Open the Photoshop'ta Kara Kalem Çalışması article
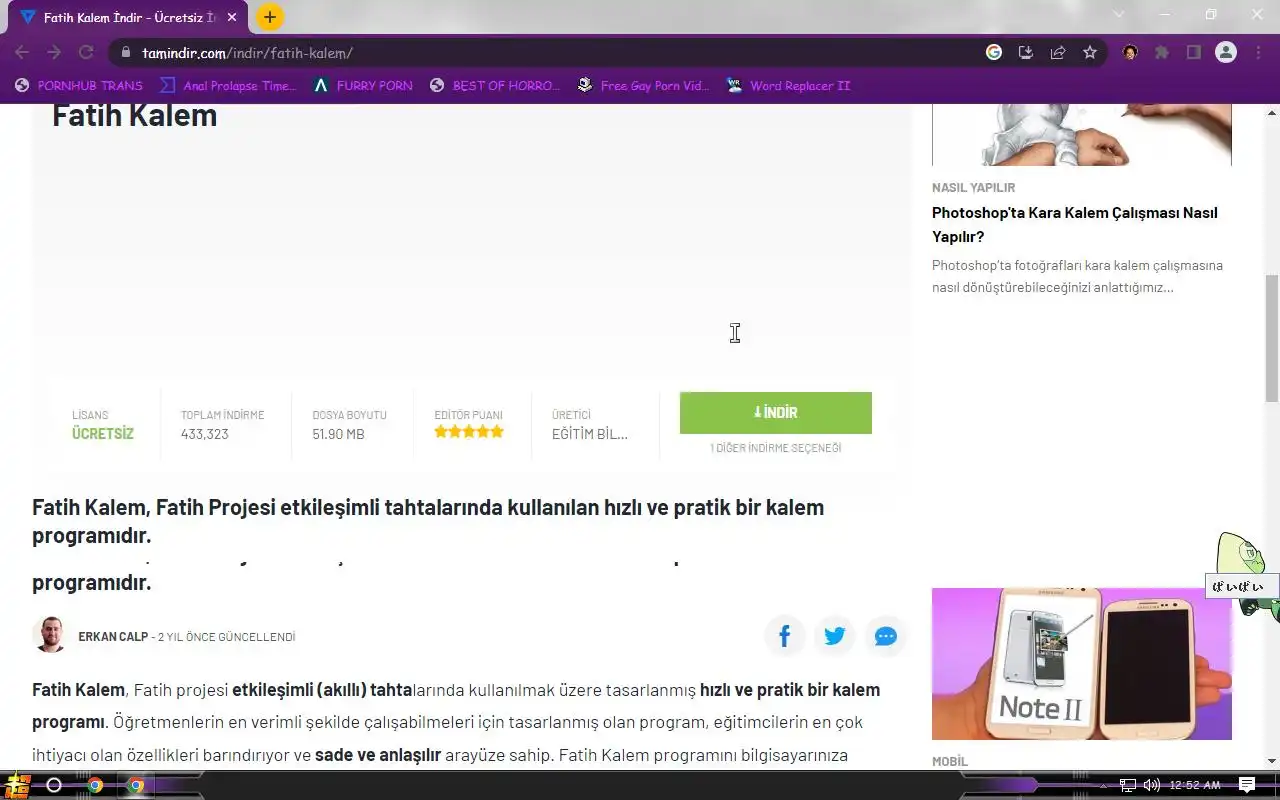This screenshot has height=800, width=1280. [x=1075, y=225]
